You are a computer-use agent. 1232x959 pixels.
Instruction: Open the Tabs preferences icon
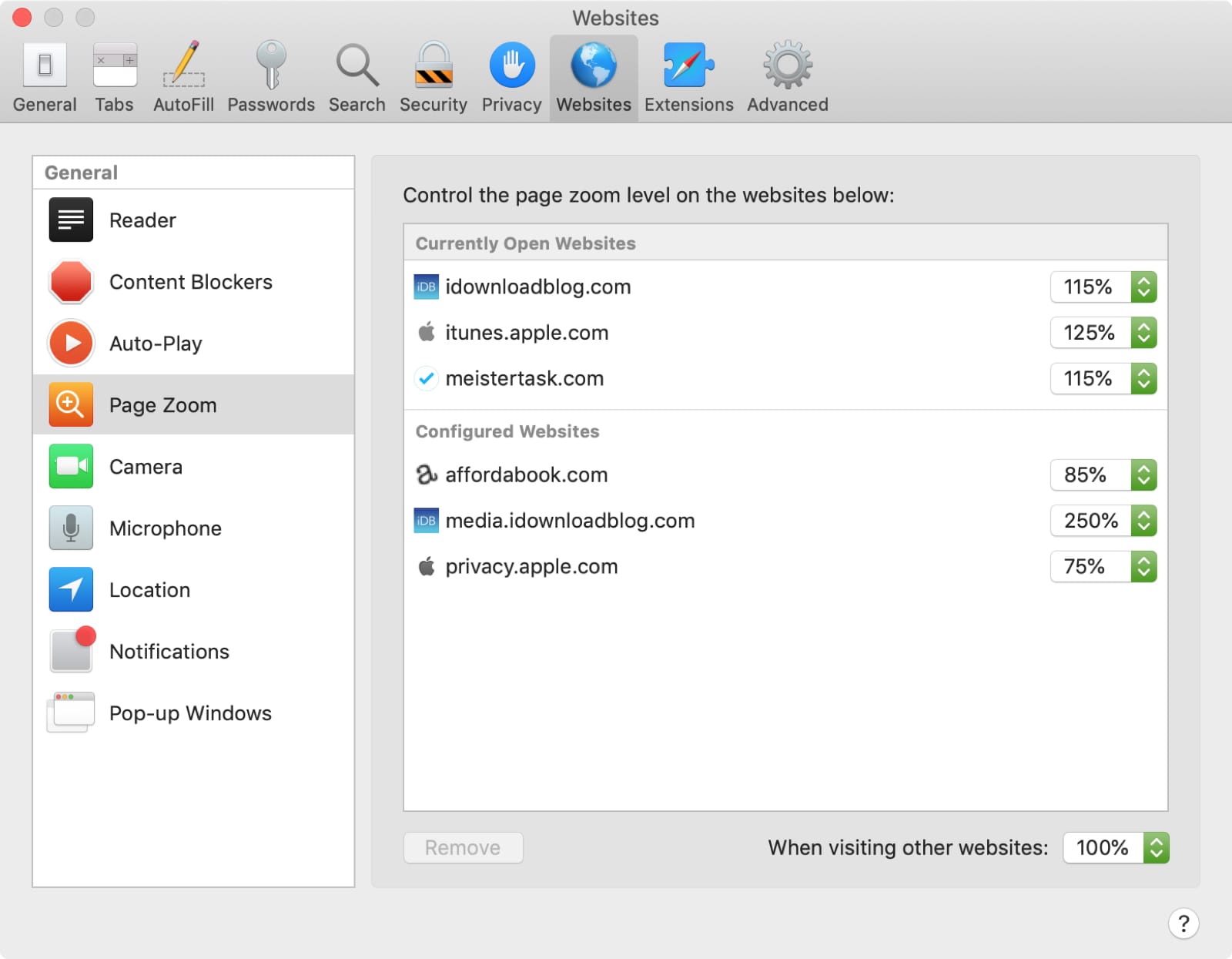(x=115, y=65)
